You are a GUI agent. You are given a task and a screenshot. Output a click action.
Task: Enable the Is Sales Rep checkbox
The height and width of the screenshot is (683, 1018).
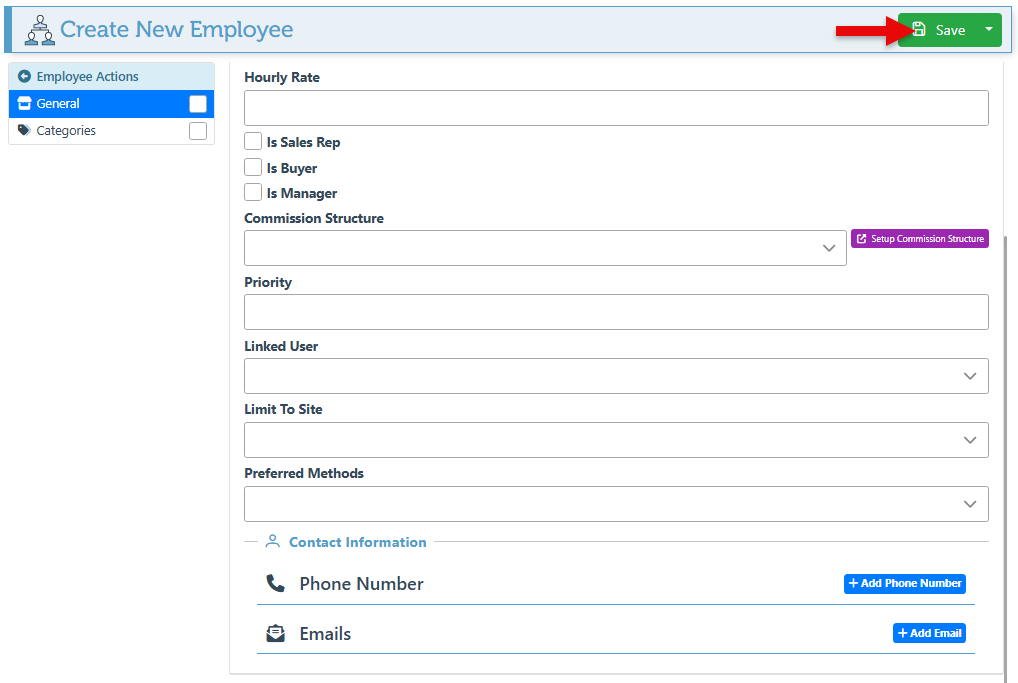point(253,142)
